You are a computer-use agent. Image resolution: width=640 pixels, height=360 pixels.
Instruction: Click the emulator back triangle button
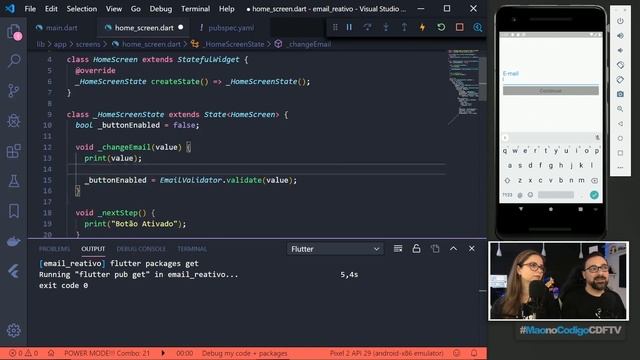click(x=620, y=124)
